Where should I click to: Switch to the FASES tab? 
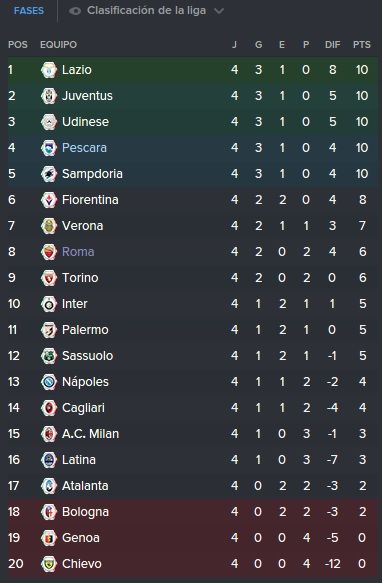29,11
